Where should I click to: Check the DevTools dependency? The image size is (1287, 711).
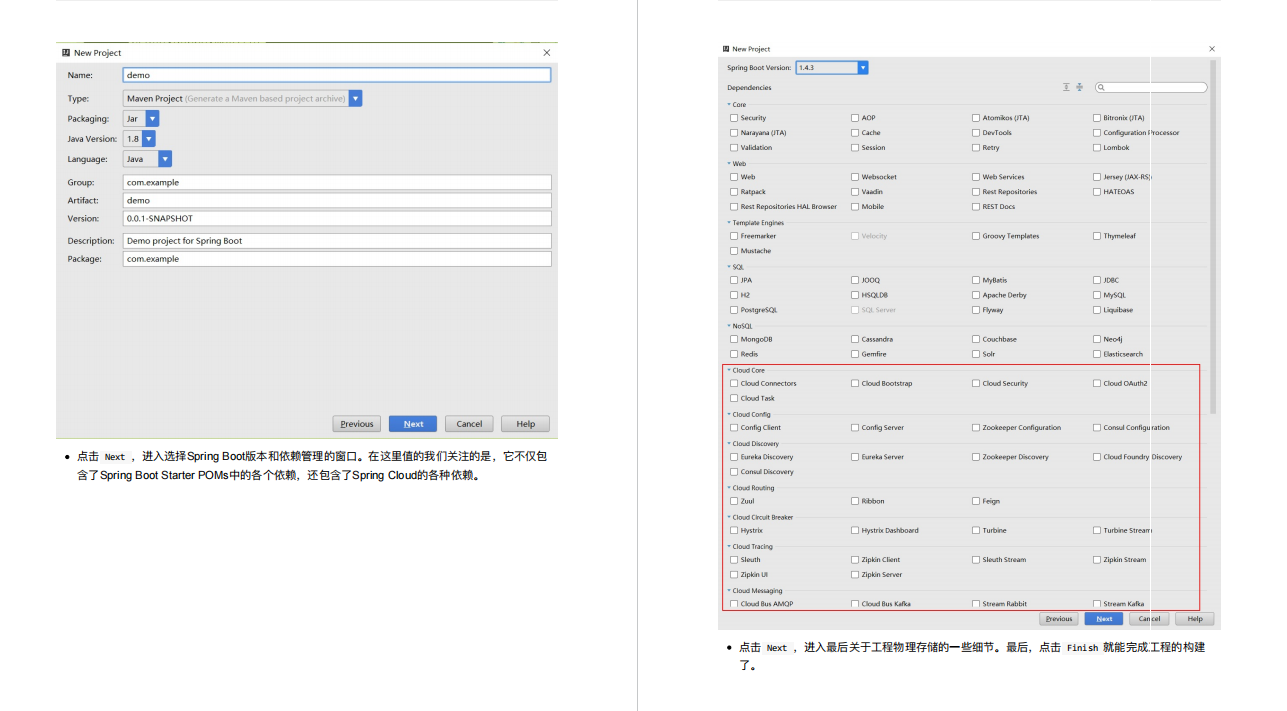(x=975, y=132)
